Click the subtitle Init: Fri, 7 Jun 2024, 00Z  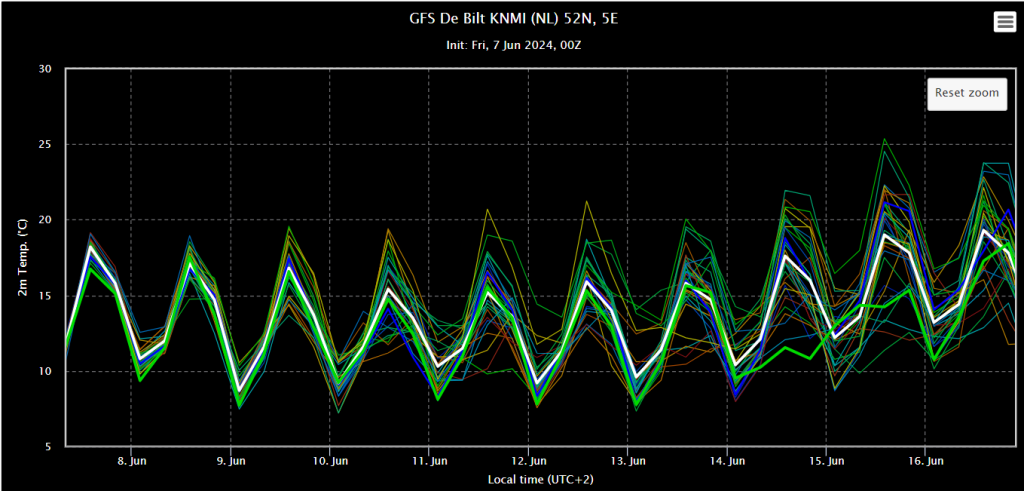tap(512, 45)
